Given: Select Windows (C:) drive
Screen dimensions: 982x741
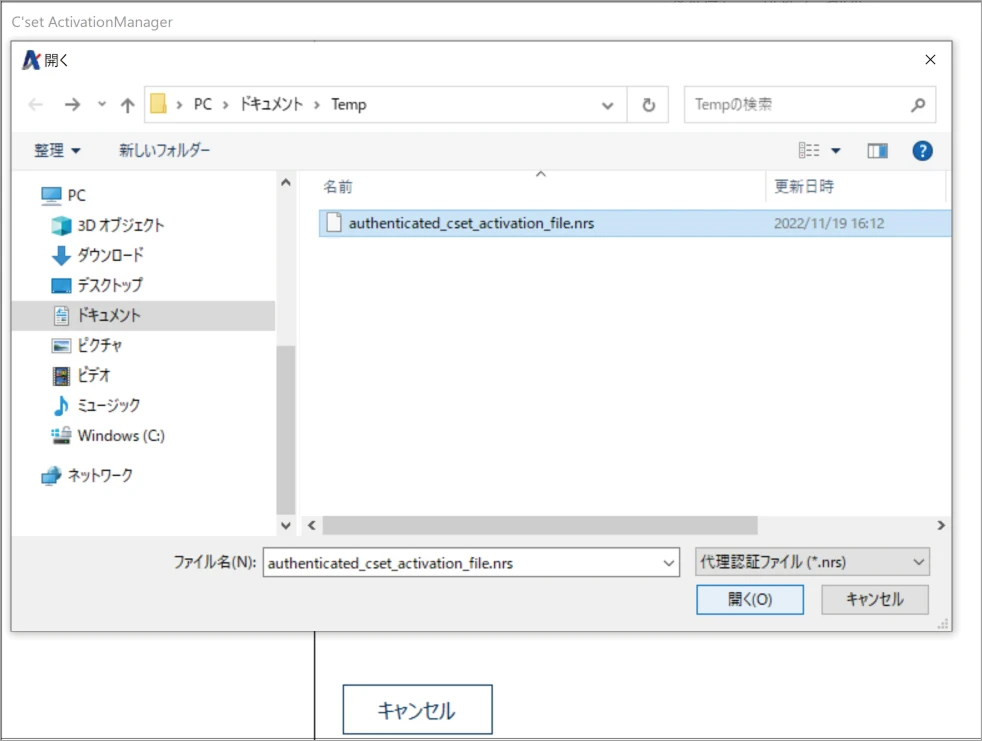Looking at the screenshot, I should click(x=120, y=435).
